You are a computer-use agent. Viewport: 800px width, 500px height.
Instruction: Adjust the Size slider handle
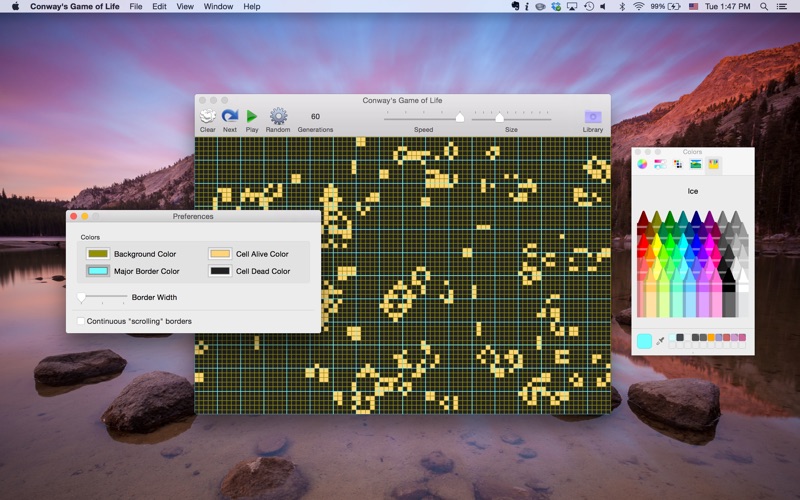pyautogui.click(x=499, y=117)
